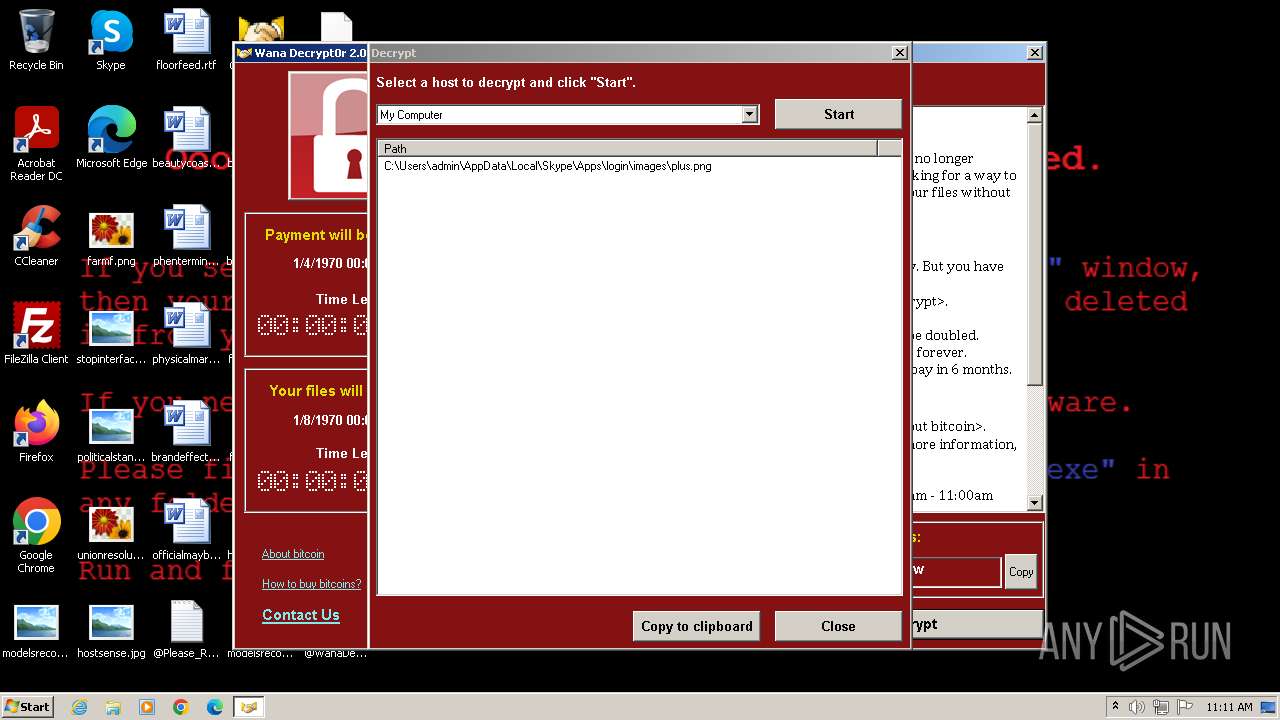The width and height of the screenshot is (1280, 720).
Task: Click the Decrypt dialog title bar X
Action: 899,53
